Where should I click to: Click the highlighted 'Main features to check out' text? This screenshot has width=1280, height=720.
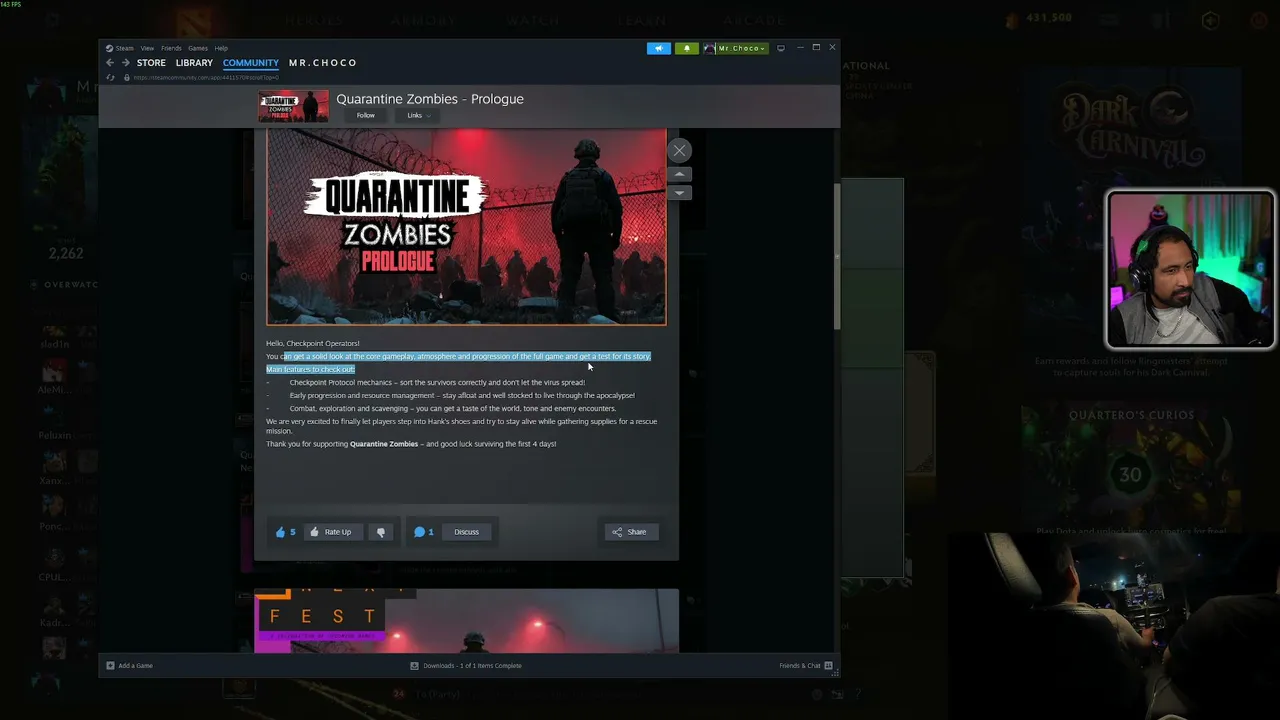310,370
